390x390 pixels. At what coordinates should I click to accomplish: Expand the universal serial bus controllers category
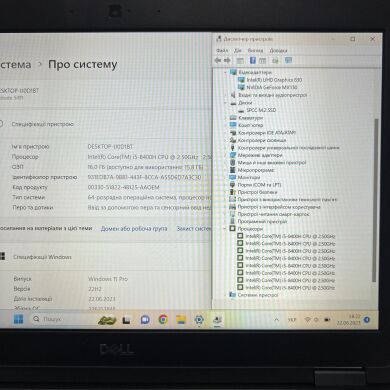[x=226, y=148]
